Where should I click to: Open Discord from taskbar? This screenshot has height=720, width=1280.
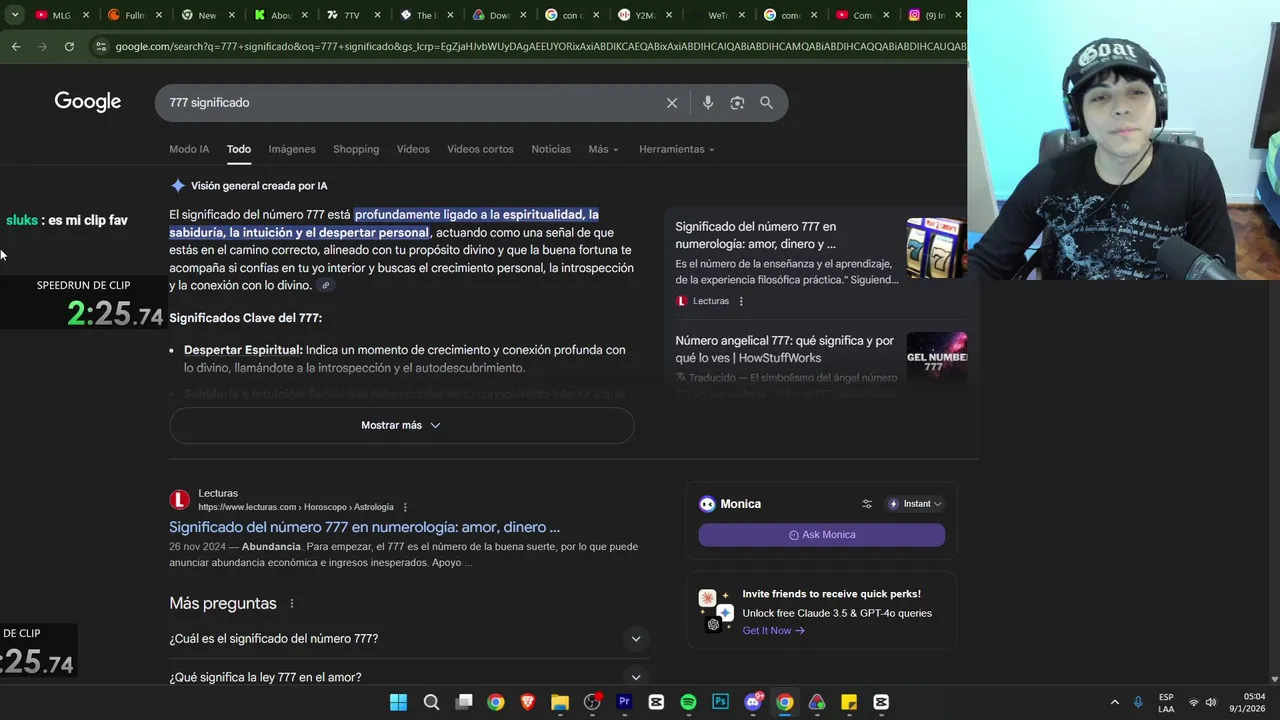753,702
